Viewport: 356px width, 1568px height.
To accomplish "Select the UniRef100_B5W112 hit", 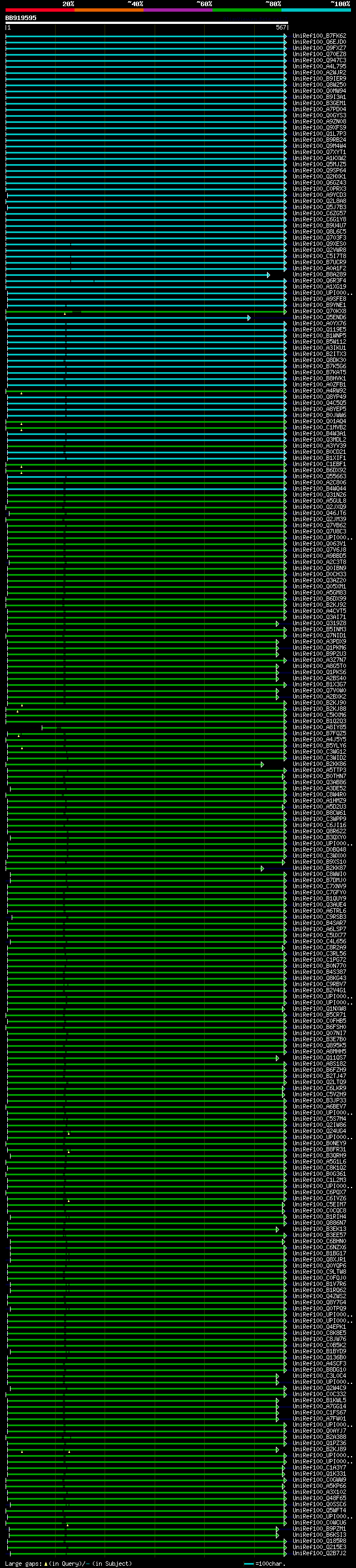I will 319,342.
